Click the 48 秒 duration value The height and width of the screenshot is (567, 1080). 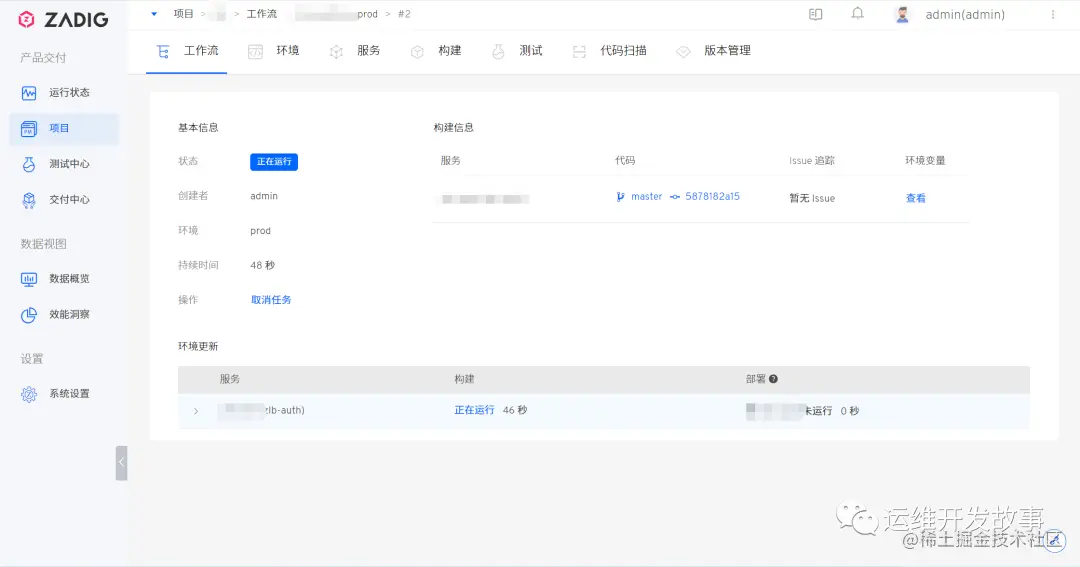262,265
